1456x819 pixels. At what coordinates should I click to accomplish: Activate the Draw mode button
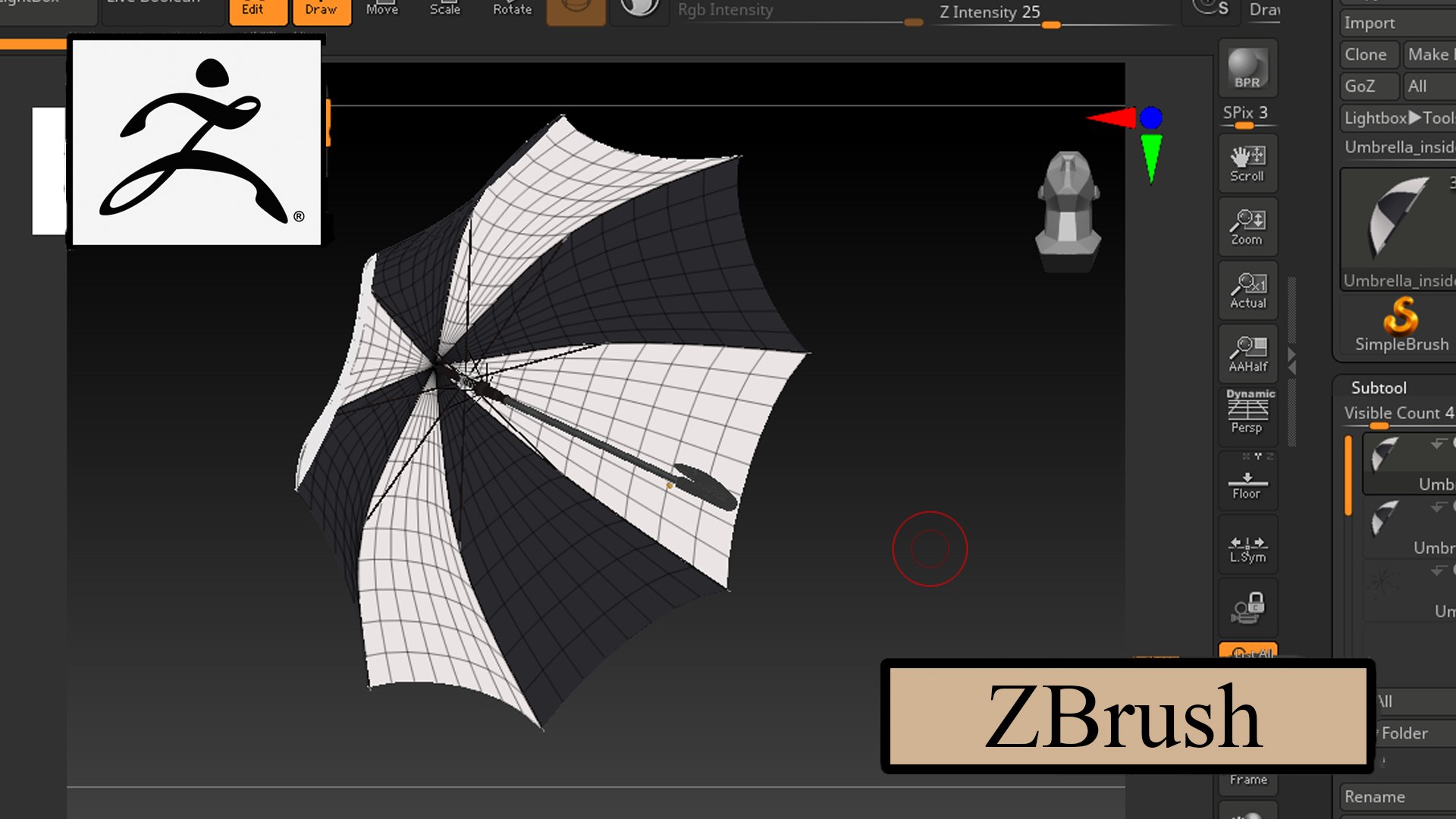322,11
